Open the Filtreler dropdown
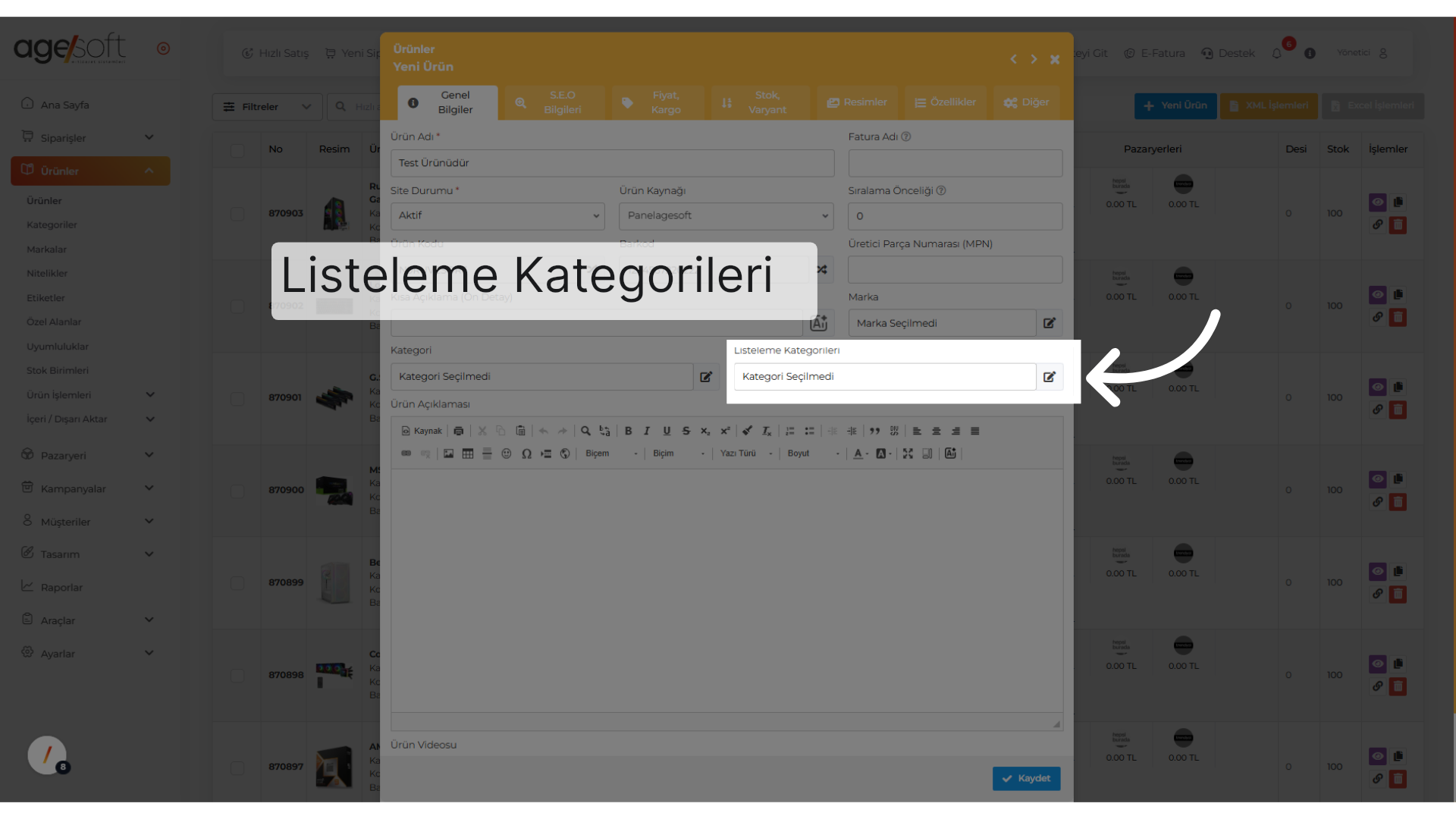Image resolution: width=1456 pixels, height=819 pixels. 268,107
